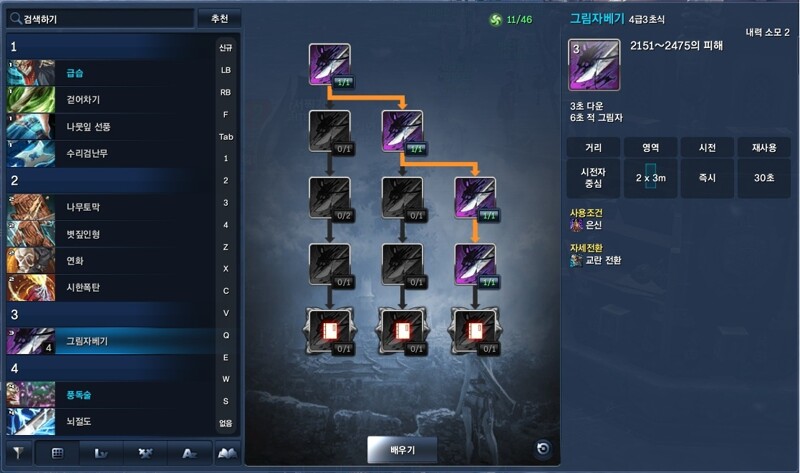Select the 시한폭탄 skill icon

click(x=31, y=288)
